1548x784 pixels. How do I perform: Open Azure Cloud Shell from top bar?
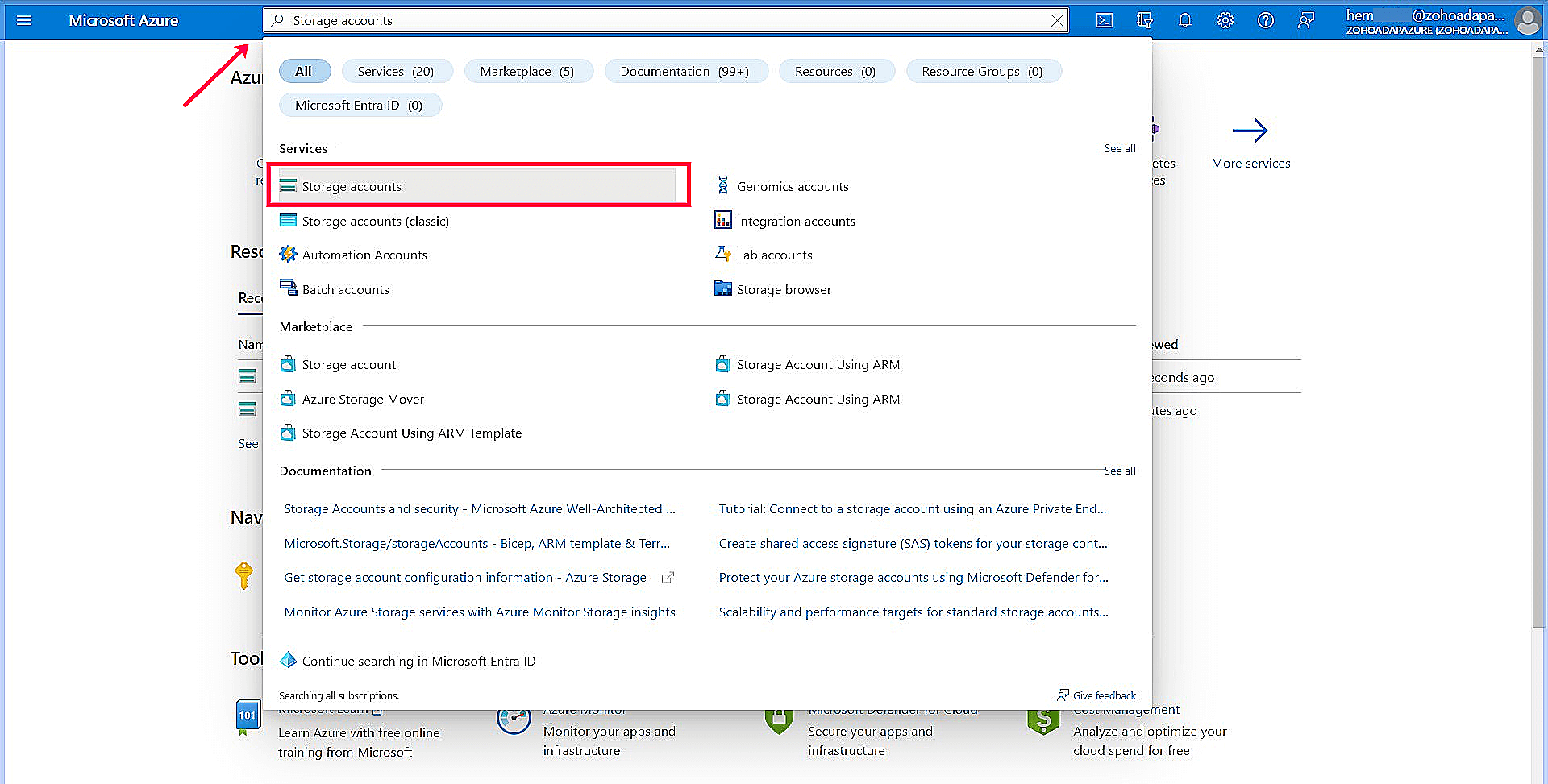[x=1104, y=20]
